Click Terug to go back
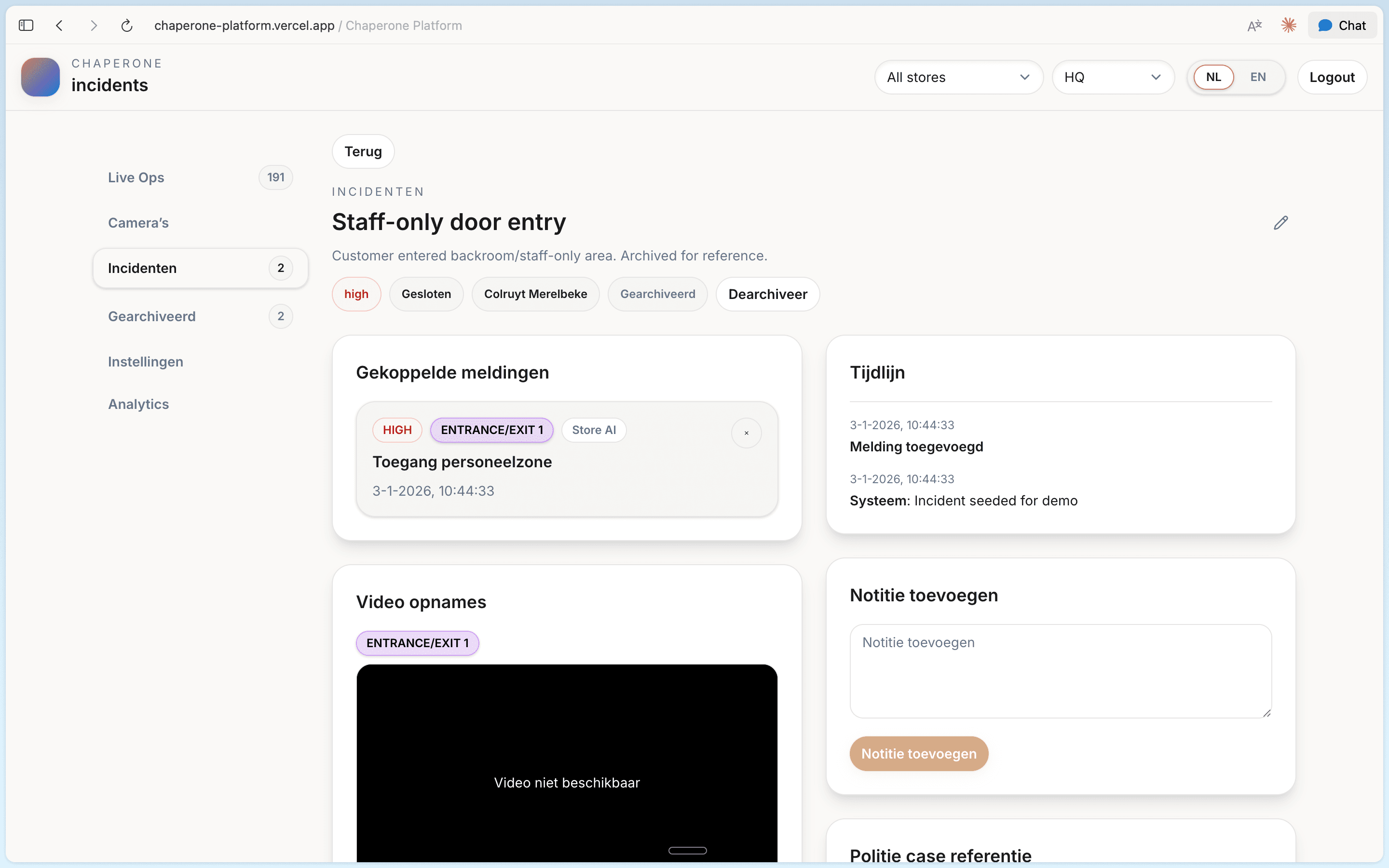 pyautogui.click(x=363, y=151)
